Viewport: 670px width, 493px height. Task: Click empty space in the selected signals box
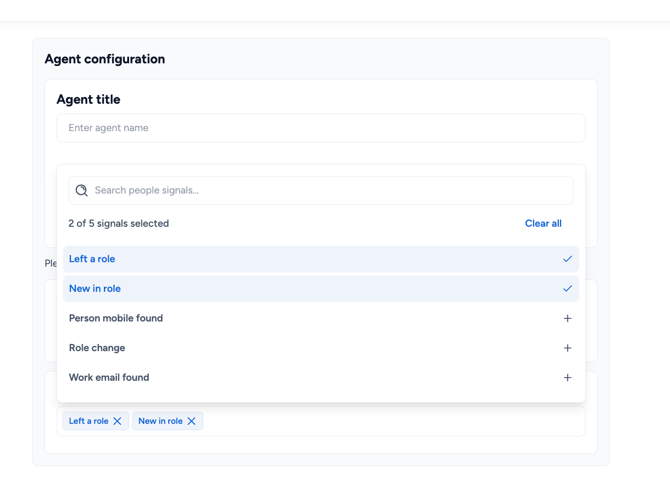pos(400,421)
